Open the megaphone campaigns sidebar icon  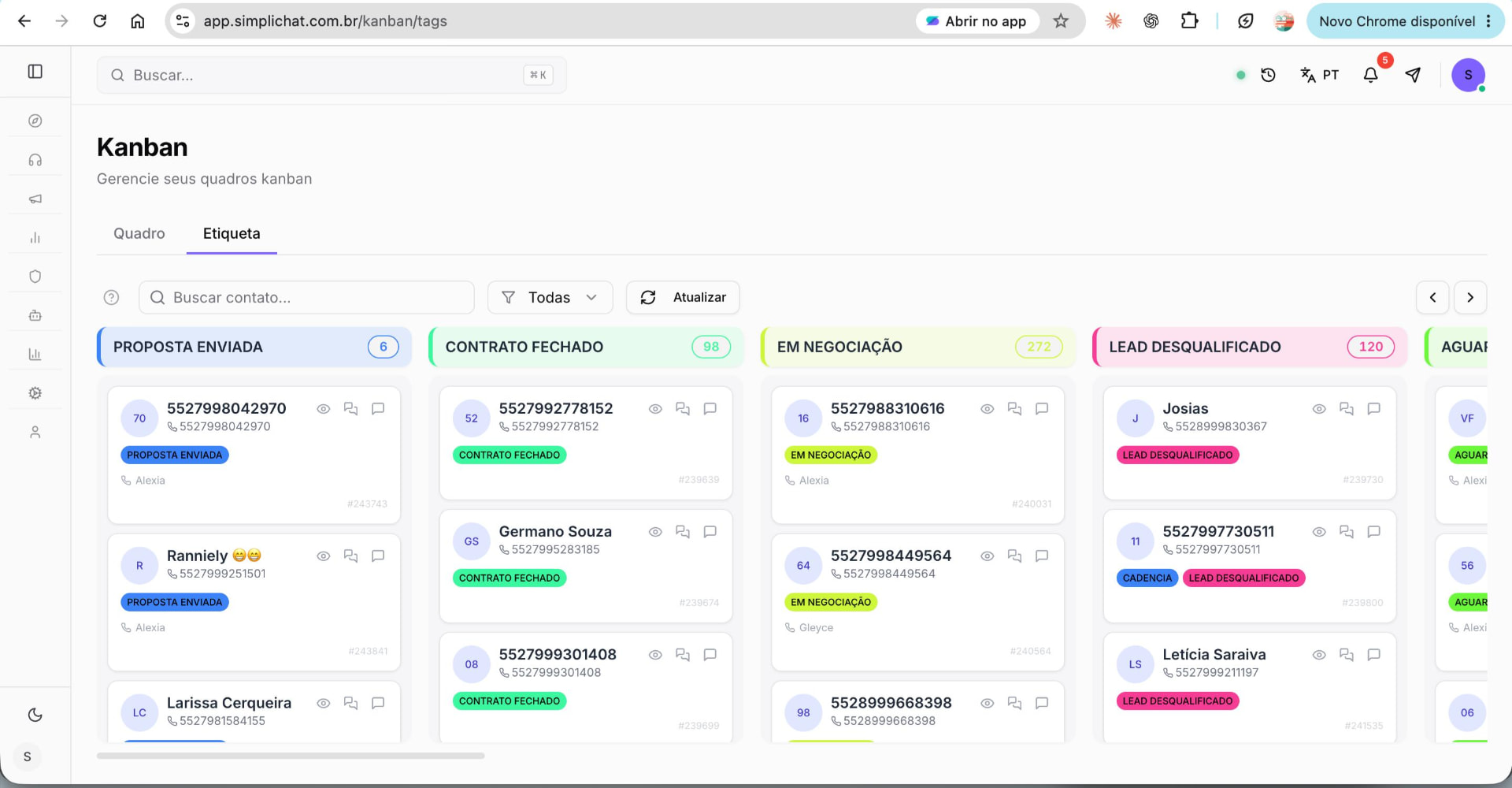[x=35, y=199]
